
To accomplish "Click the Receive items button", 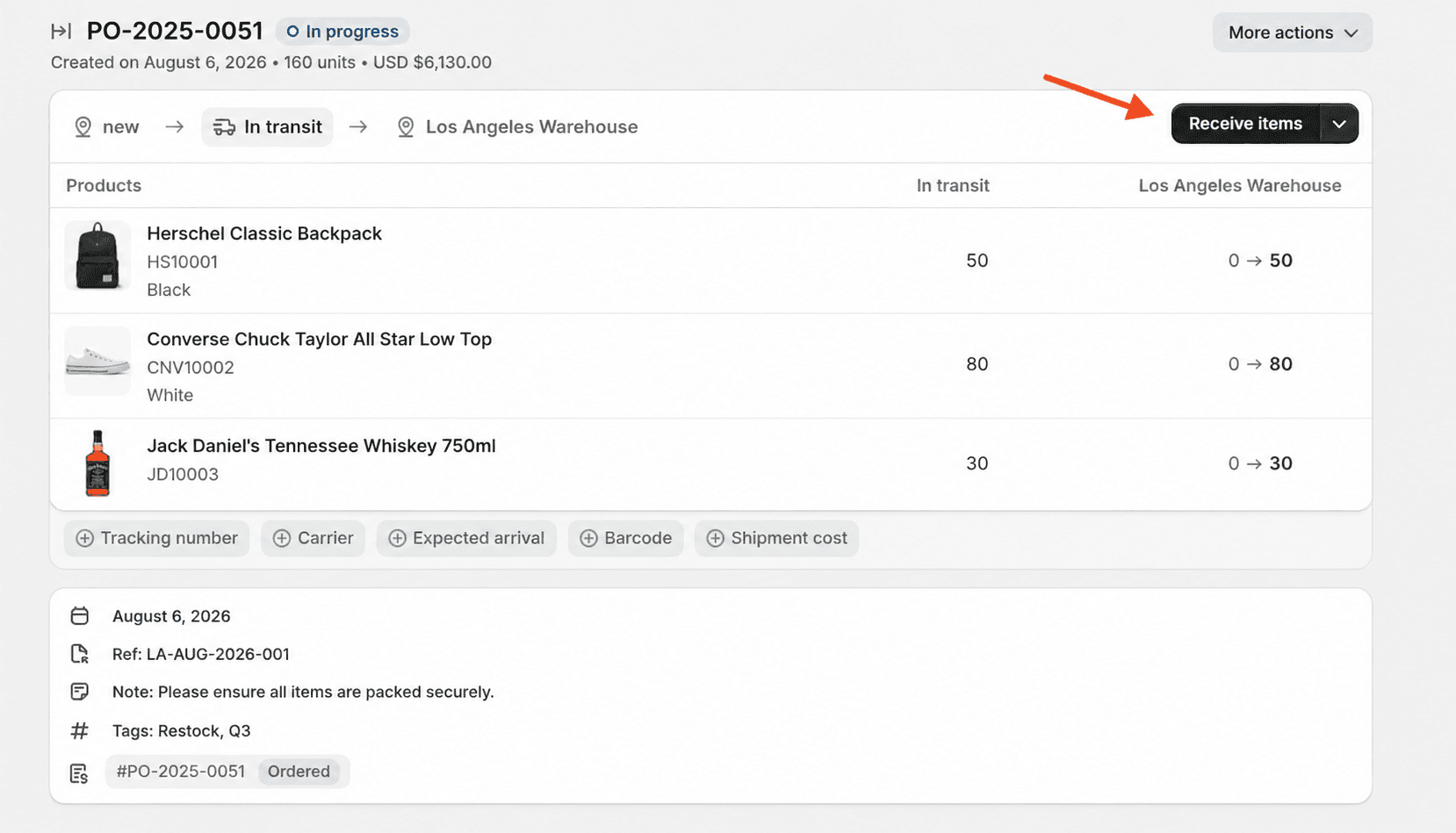I will pyautogui.click(x=1245, y=124).
